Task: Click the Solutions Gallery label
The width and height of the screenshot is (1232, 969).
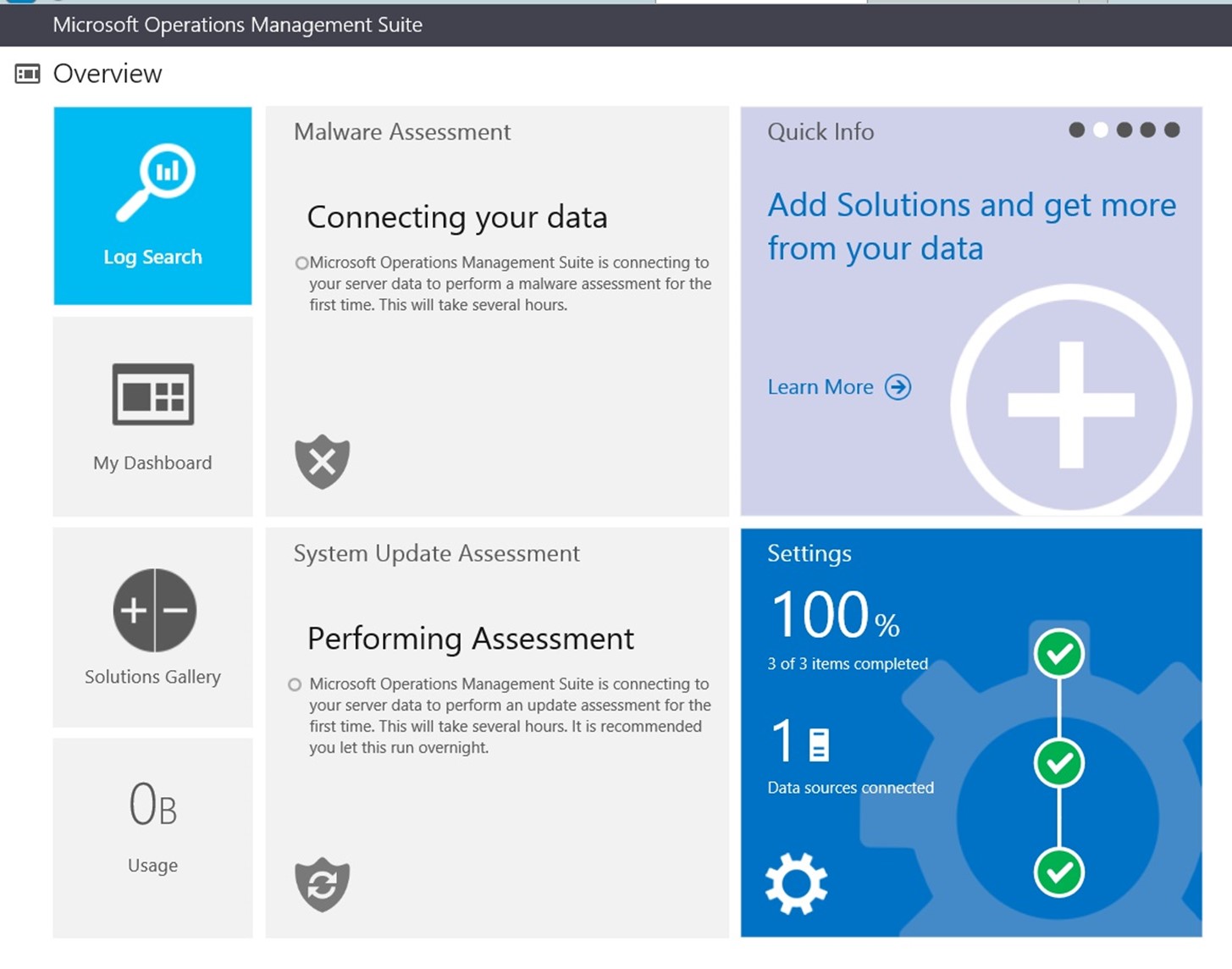Action: 153,677
